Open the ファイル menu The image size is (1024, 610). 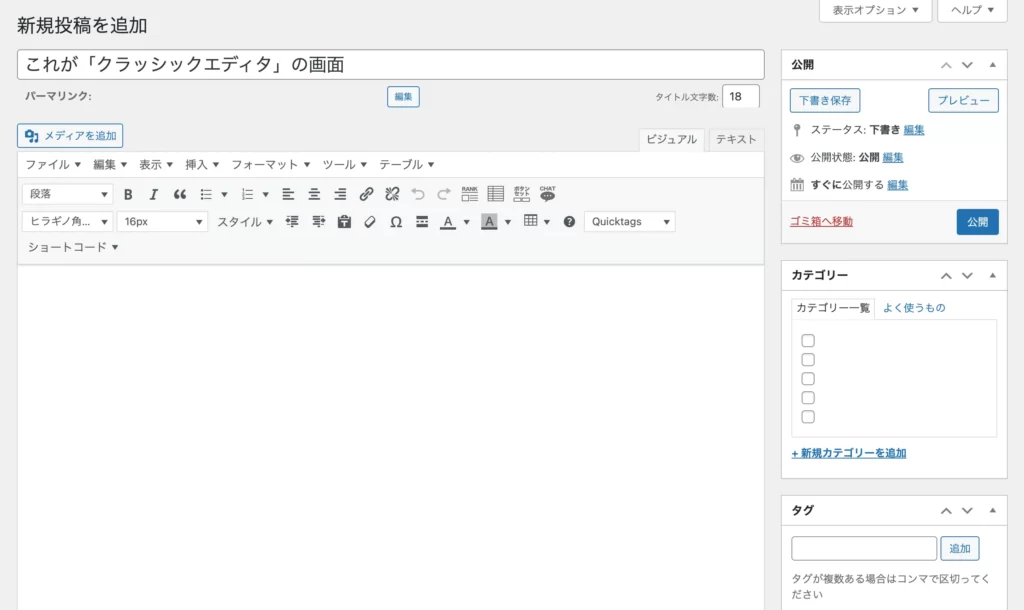point(53,165)
